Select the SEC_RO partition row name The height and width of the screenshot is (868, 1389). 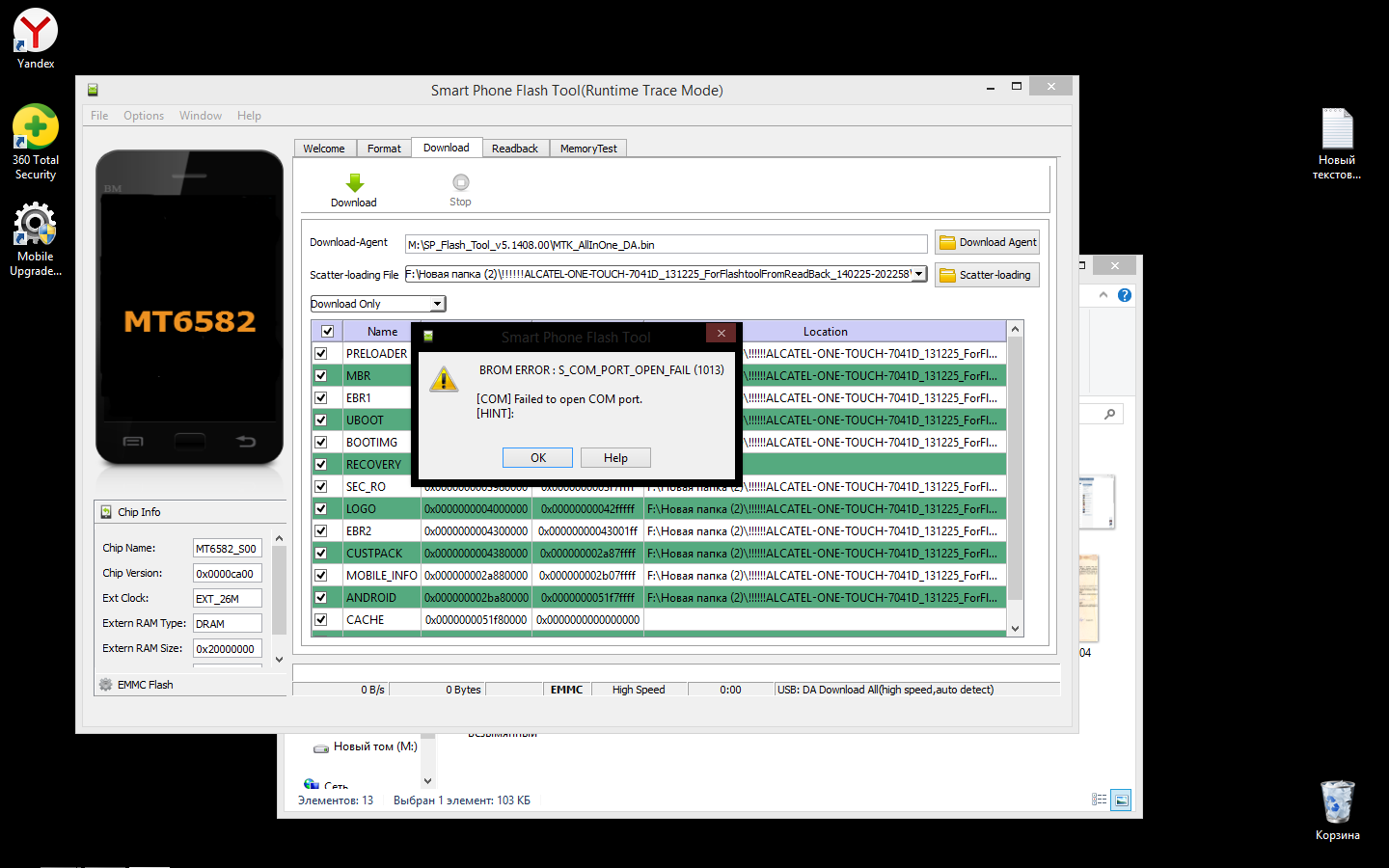click(x=367, y=486)
